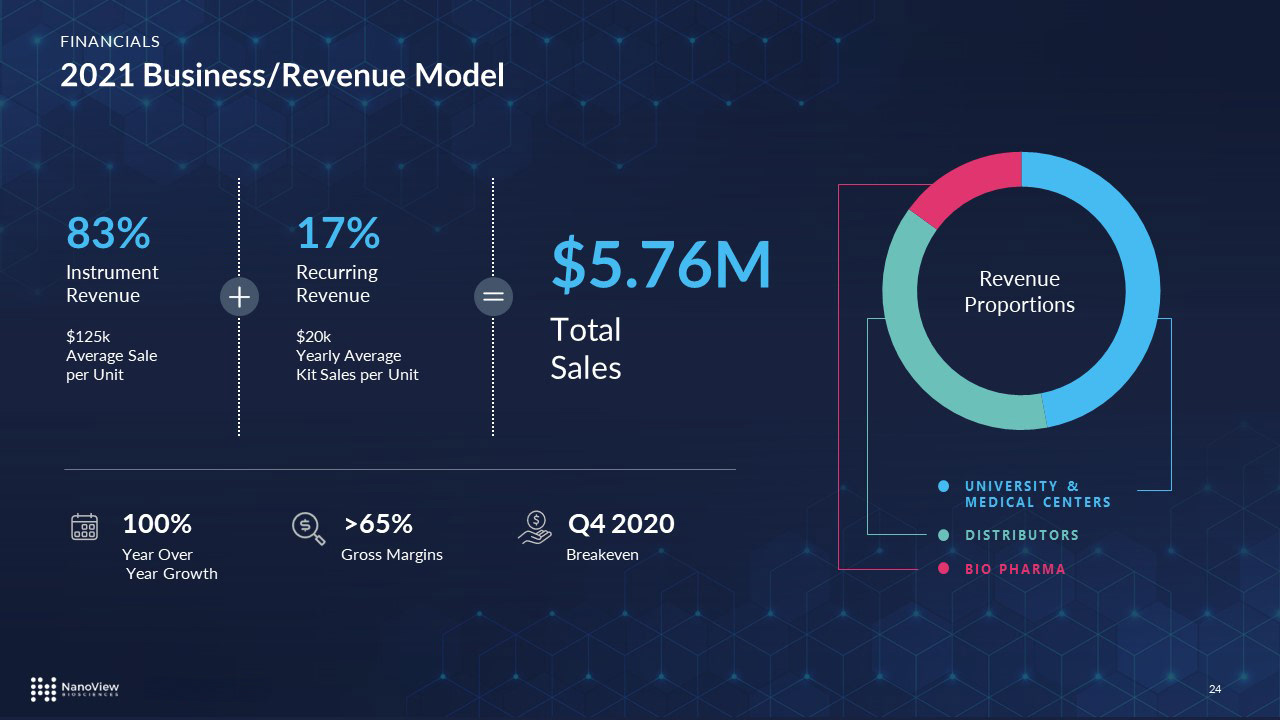Click the NanoView logo
This screenshot has height=720, width=1280.
pos(75,688)
